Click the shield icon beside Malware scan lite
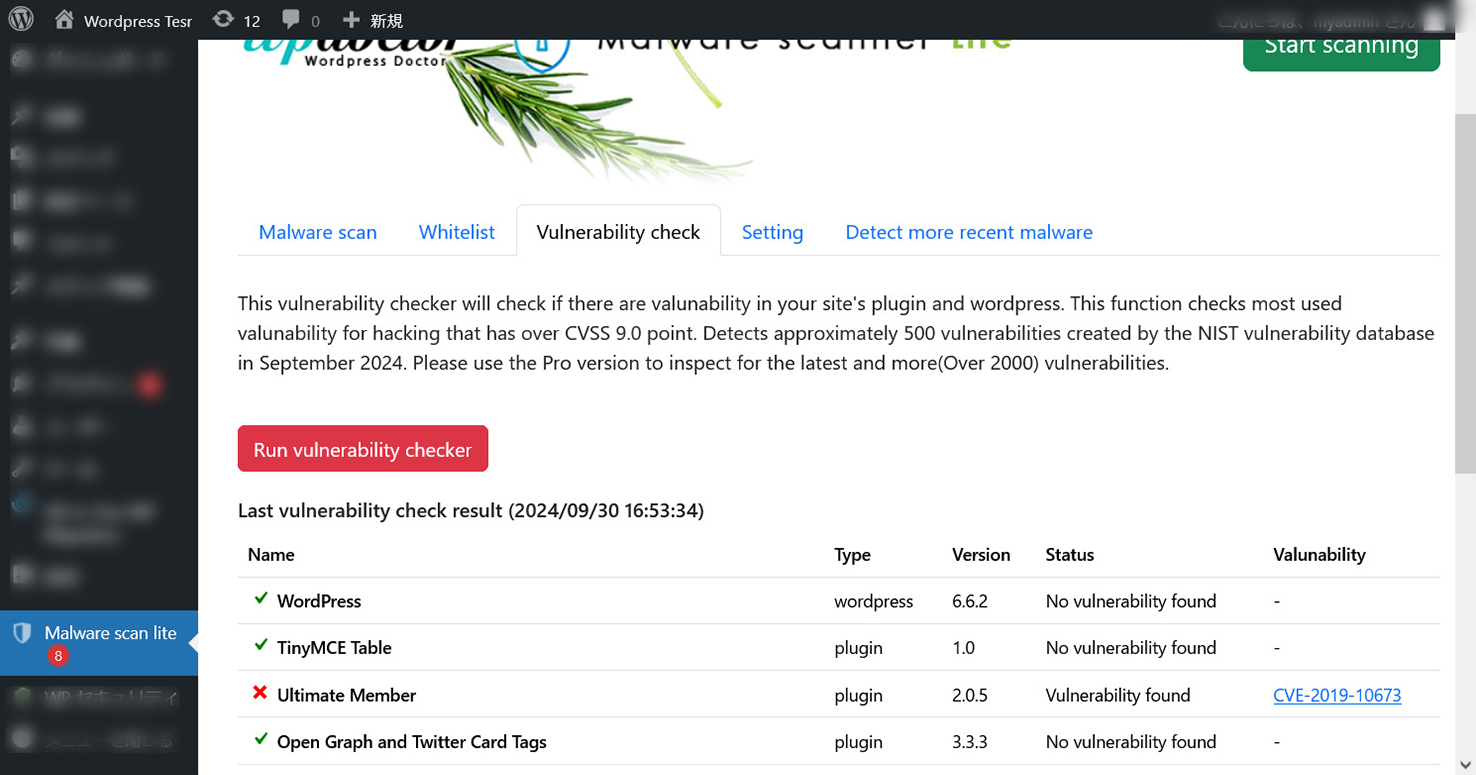 (x=21, y=633)
